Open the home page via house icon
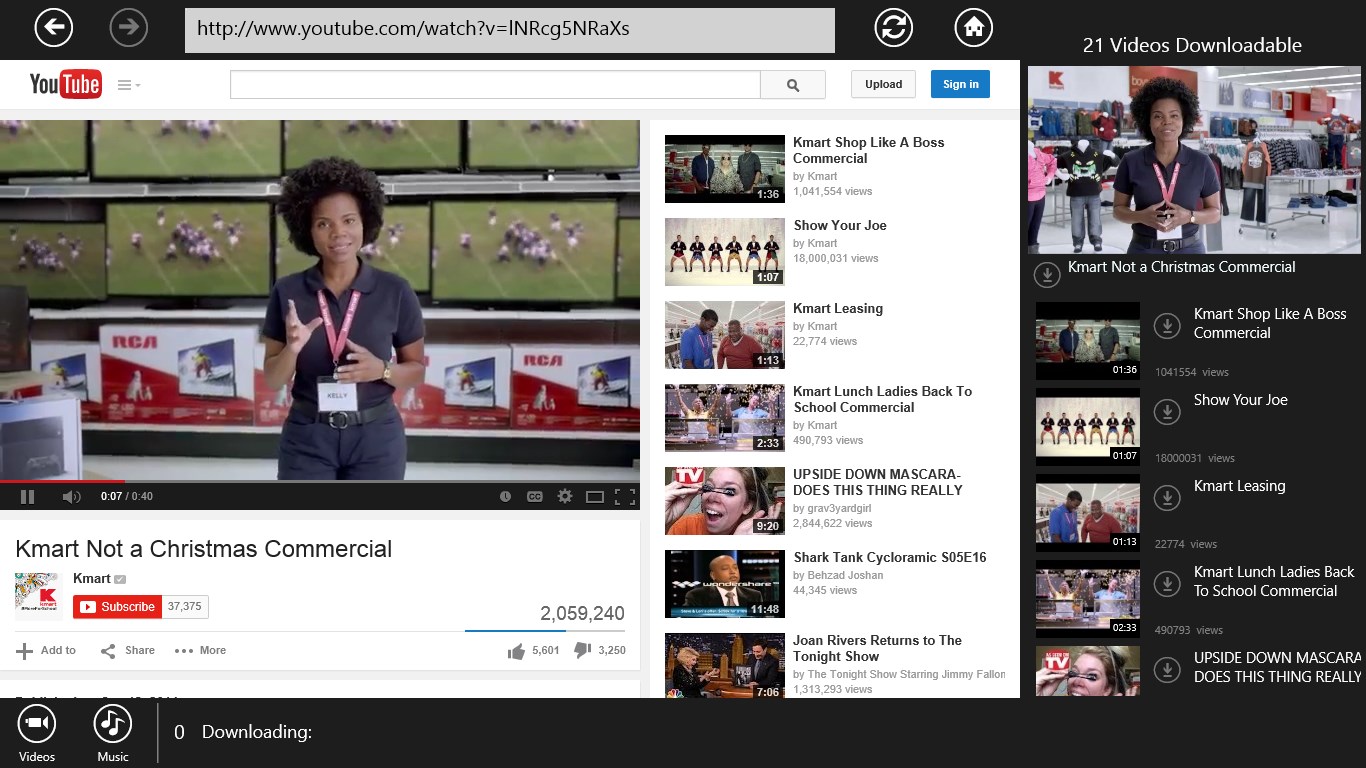 tap(974, 28)
